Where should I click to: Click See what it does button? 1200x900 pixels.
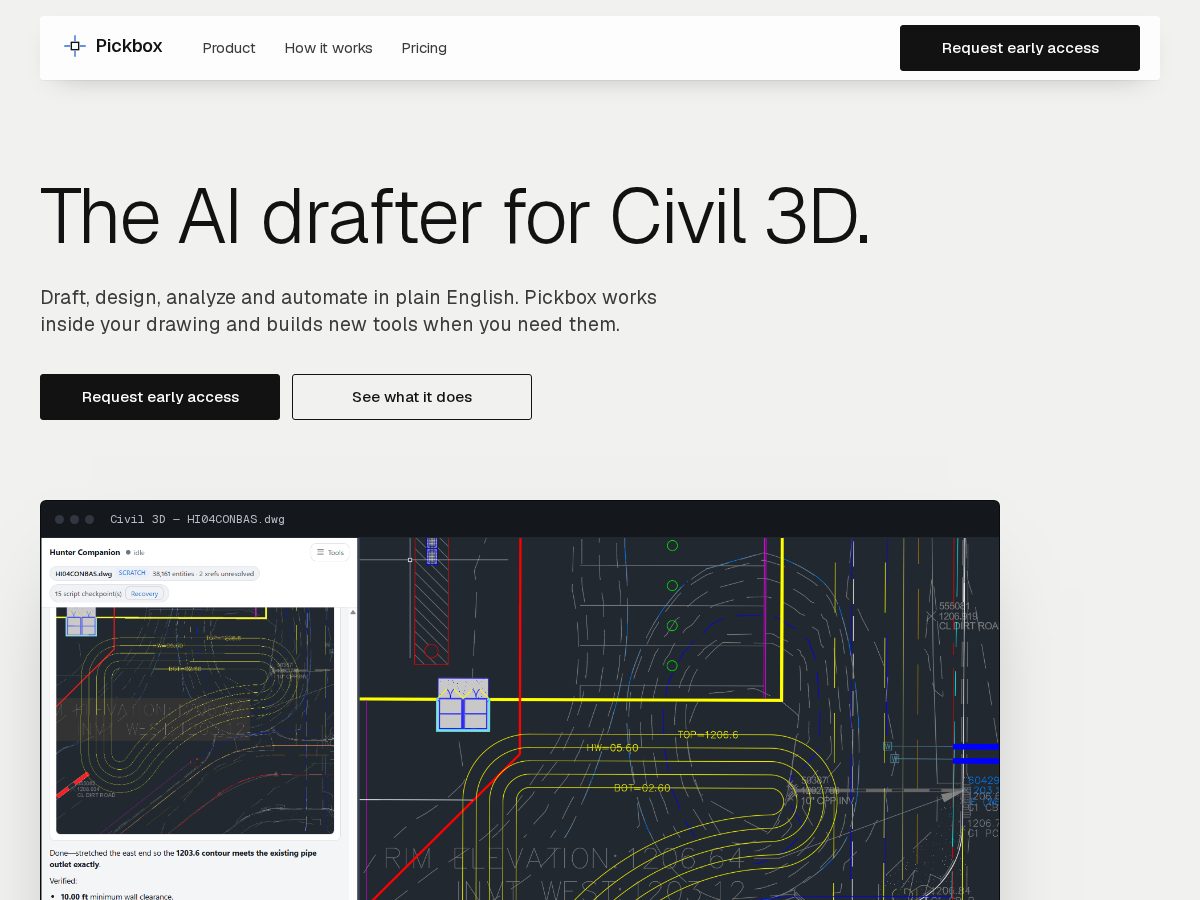click(x=412, y=397)
